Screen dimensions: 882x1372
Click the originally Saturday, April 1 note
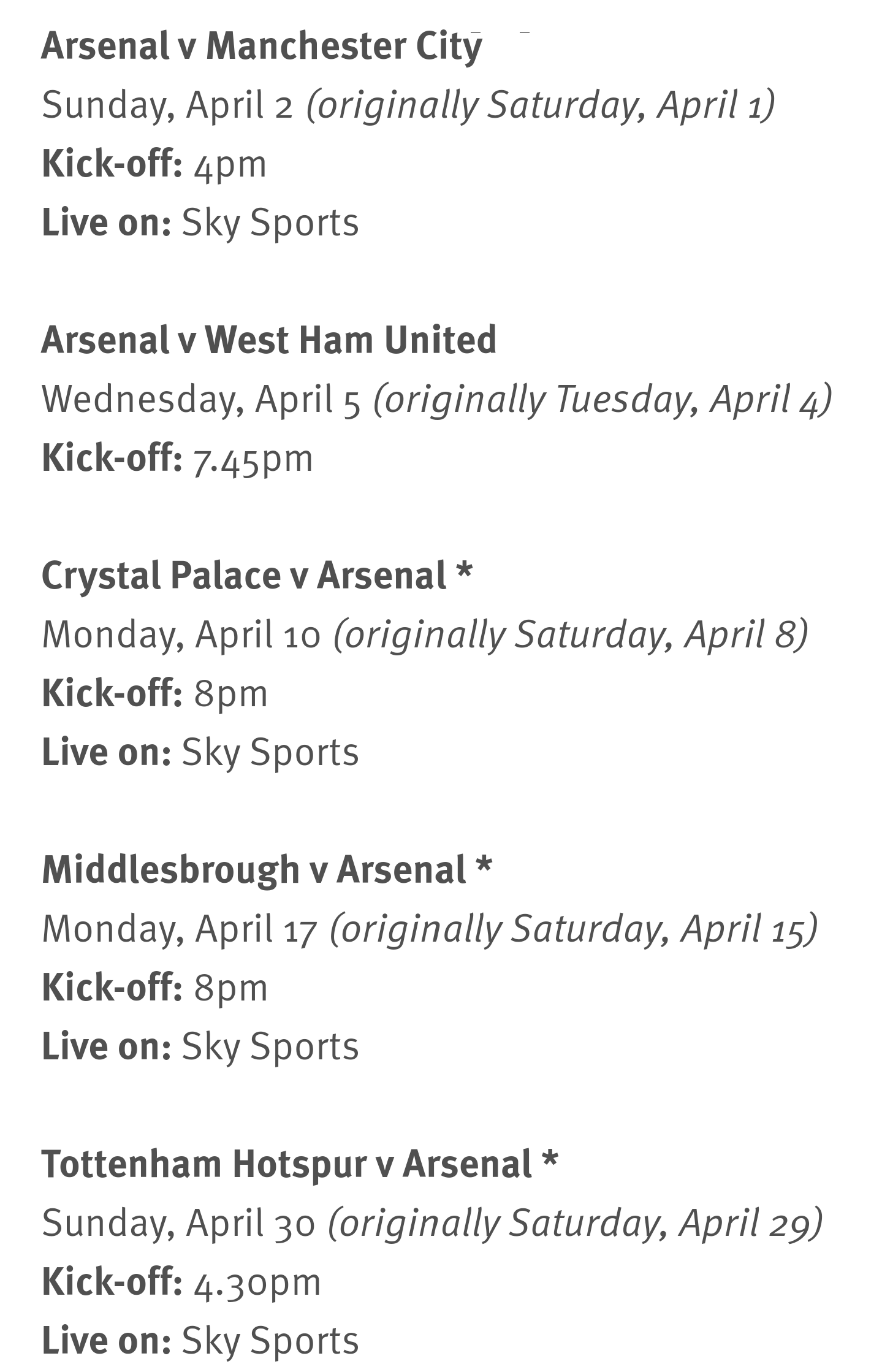tap(541, 105)
